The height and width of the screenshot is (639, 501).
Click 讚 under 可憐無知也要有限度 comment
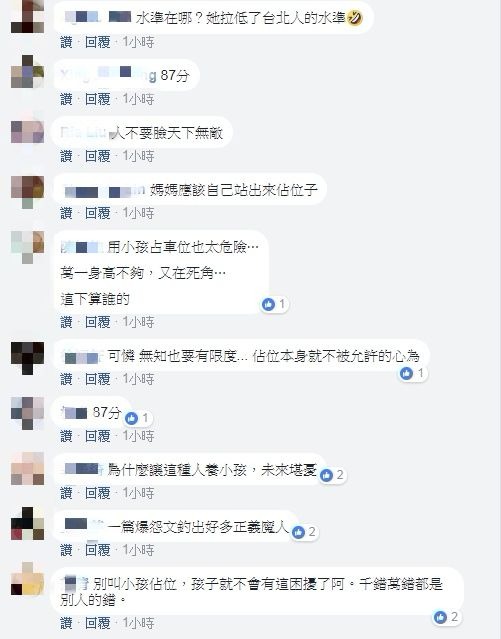click(66, 379)
